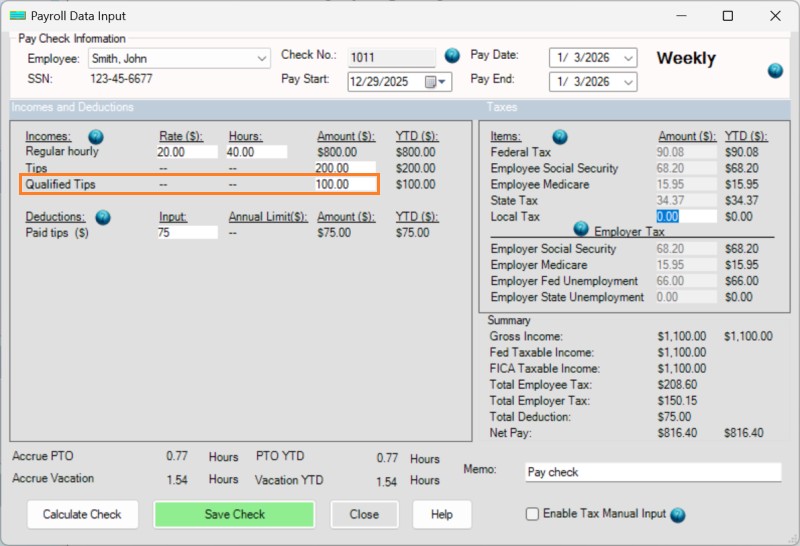Click the Vacation YTD label
The image size is (800, 546).
pyautogui.click(x=289, y=480)
